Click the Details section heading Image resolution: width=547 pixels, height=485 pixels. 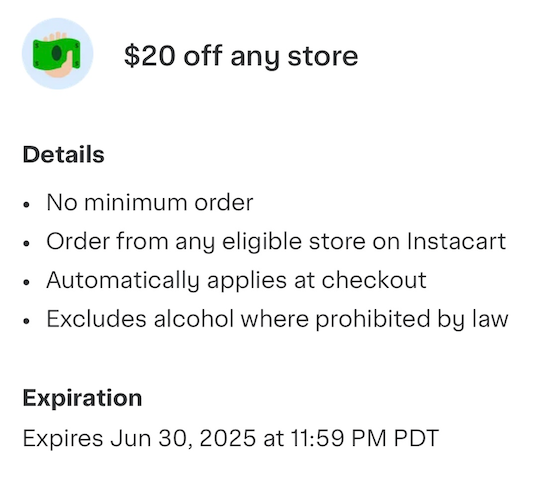(63, 155)
